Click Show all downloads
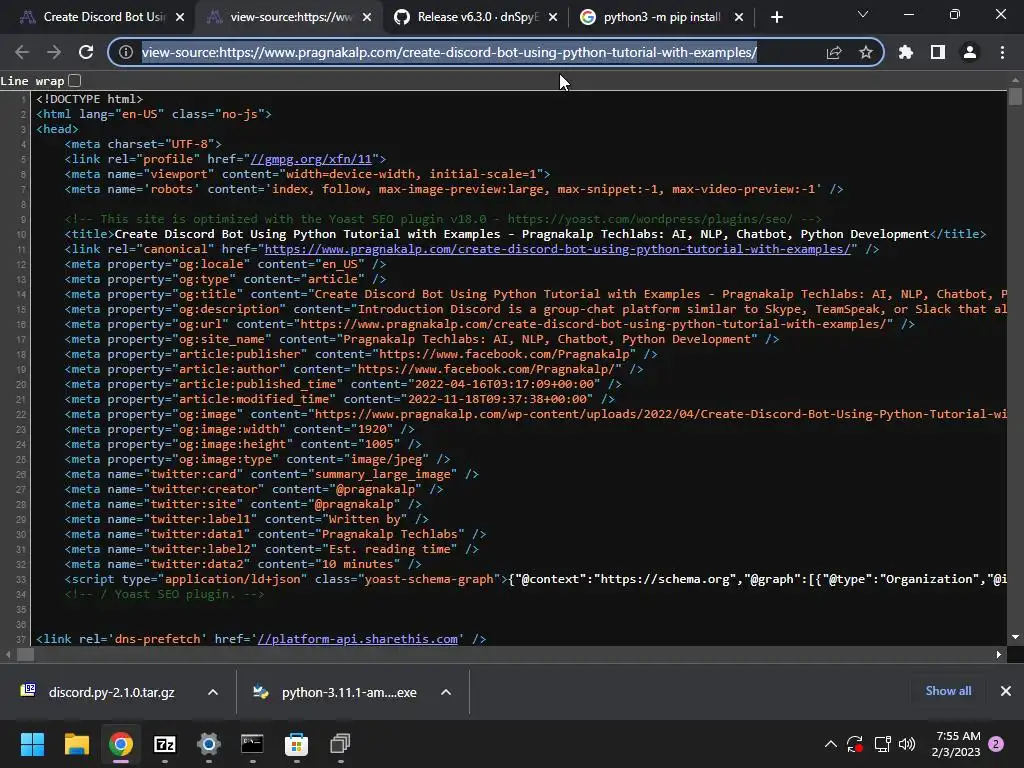Viewport: 1024px width, 768px height. (x=948, y=691)
